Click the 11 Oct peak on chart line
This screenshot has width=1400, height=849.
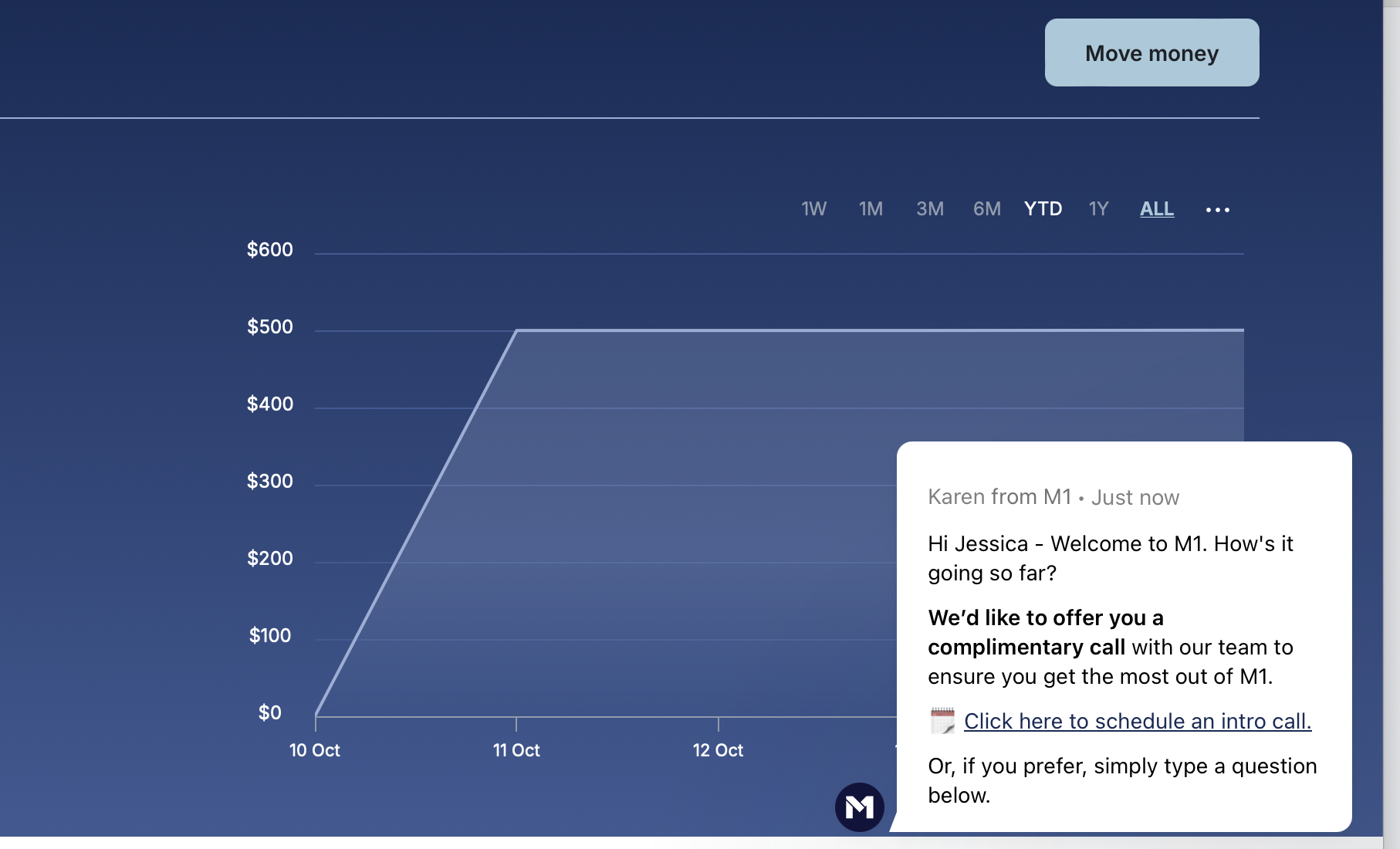click(x=516, y=330)
